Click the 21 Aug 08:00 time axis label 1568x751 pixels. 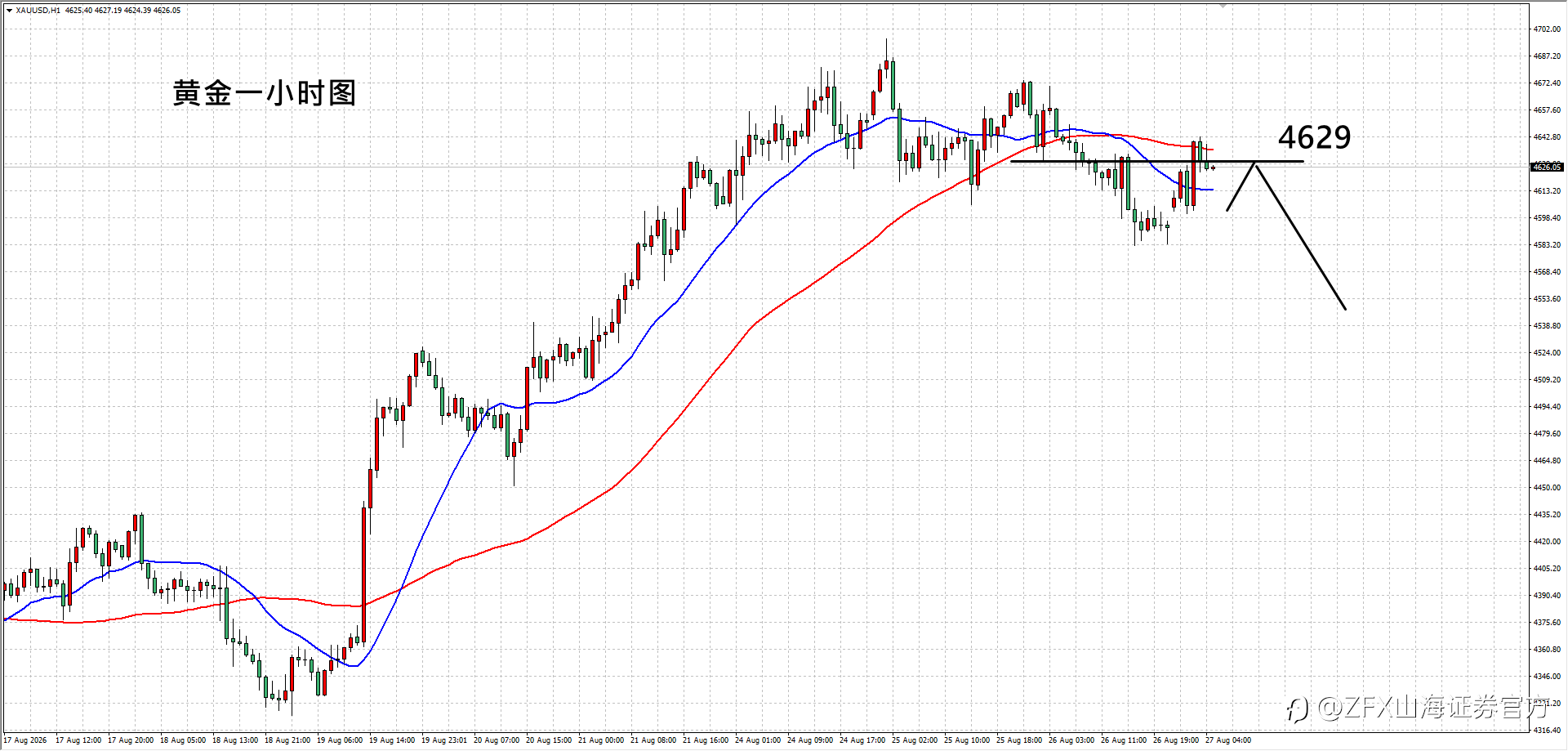tap(653, 740)
